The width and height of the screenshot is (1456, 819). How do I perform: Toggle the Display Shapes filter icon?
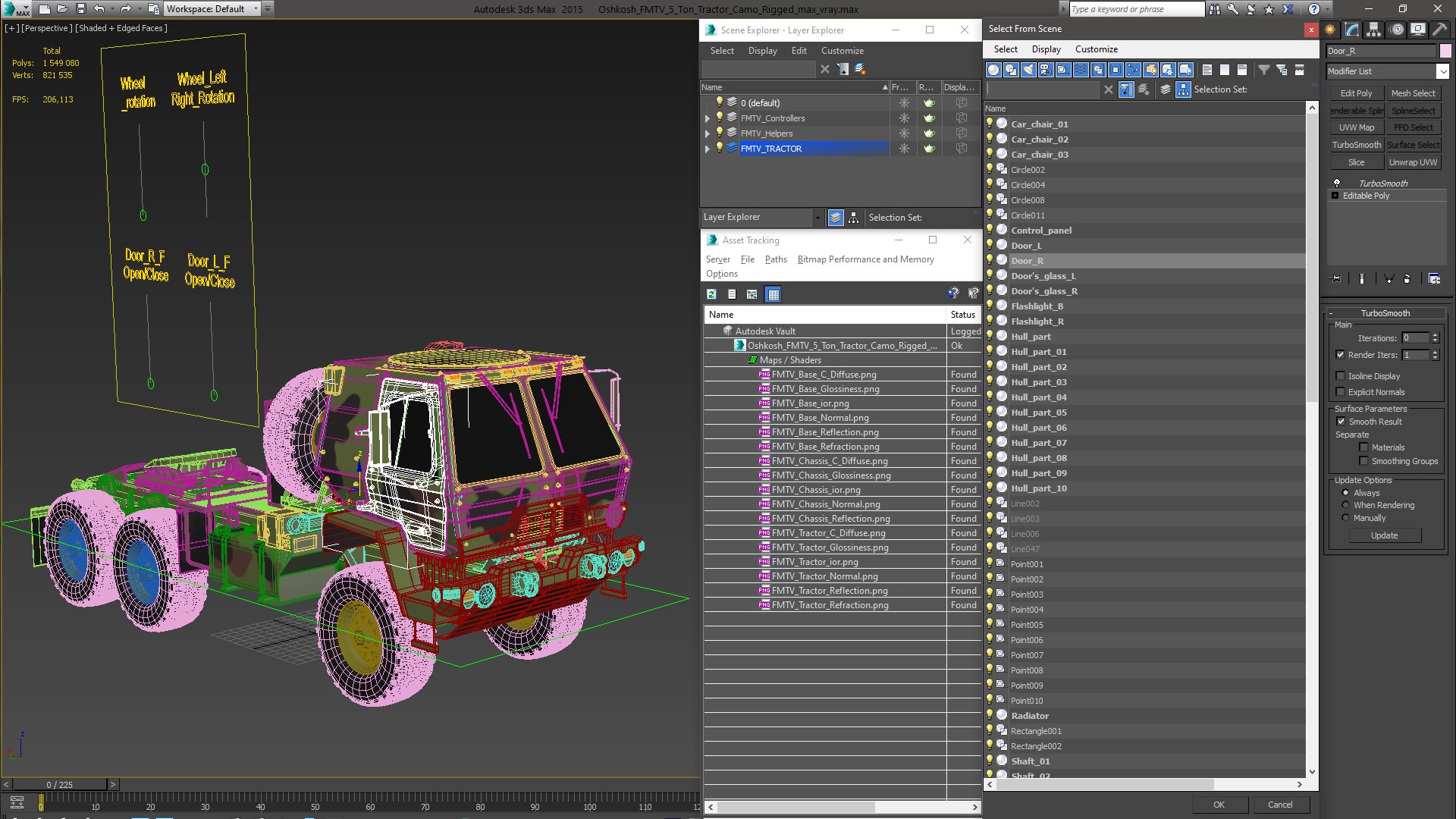pos(1011,70)
